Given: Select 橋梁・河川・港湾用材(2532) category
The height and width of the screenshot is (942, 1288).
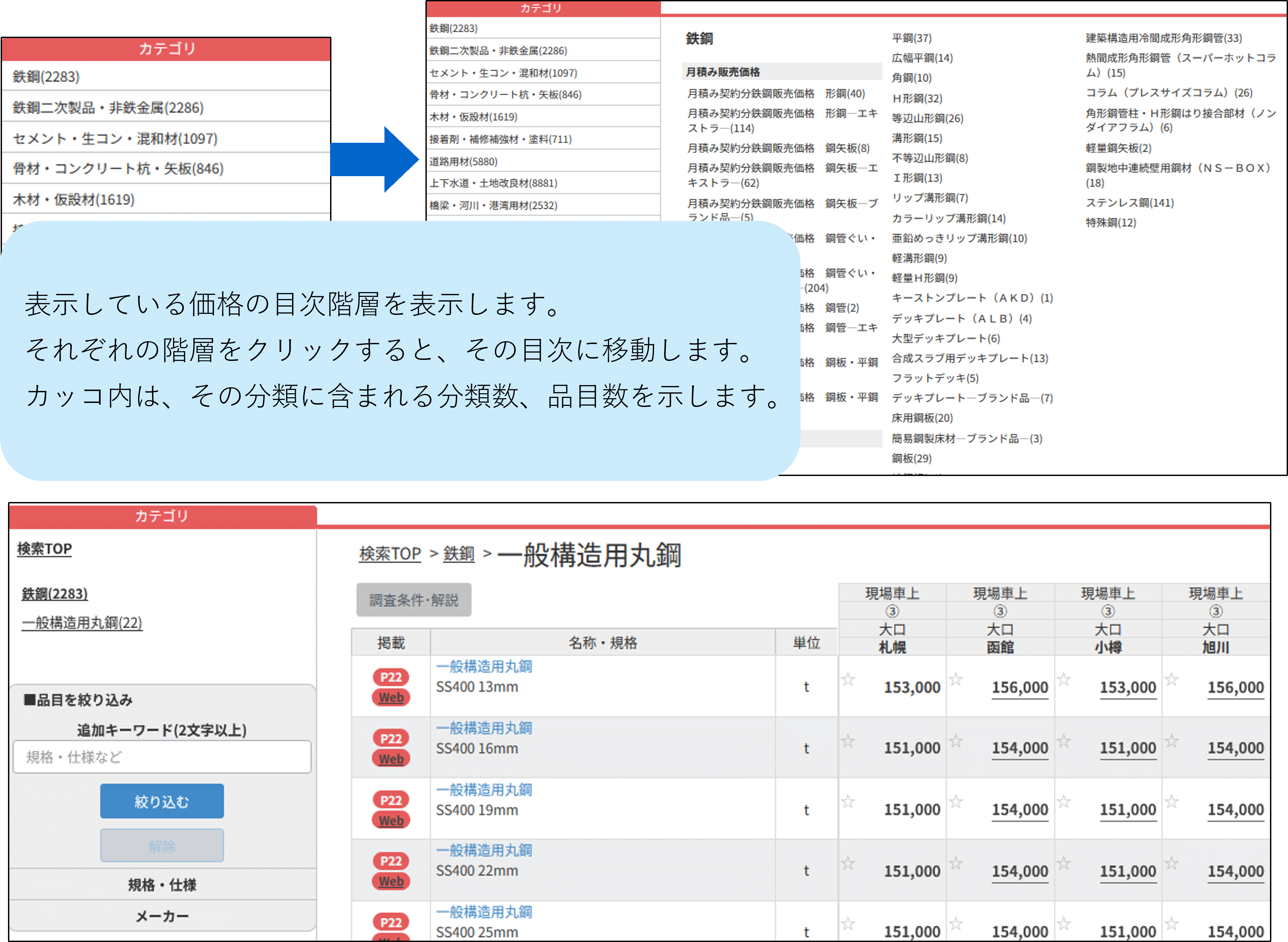Looking at the screenshot, I should coord(543,205).
